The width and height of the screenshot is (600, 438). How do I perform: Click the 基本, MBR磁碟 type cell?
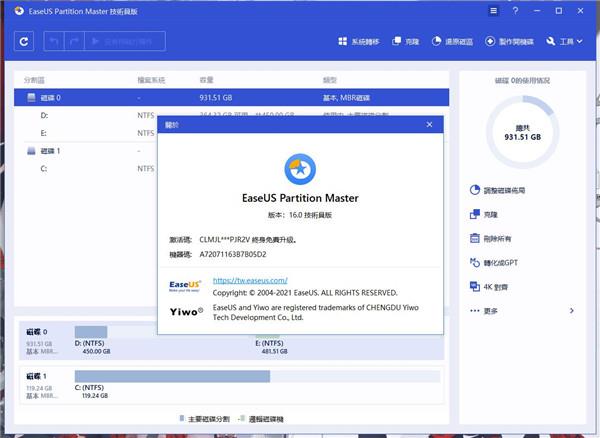[x=346, y=98]
